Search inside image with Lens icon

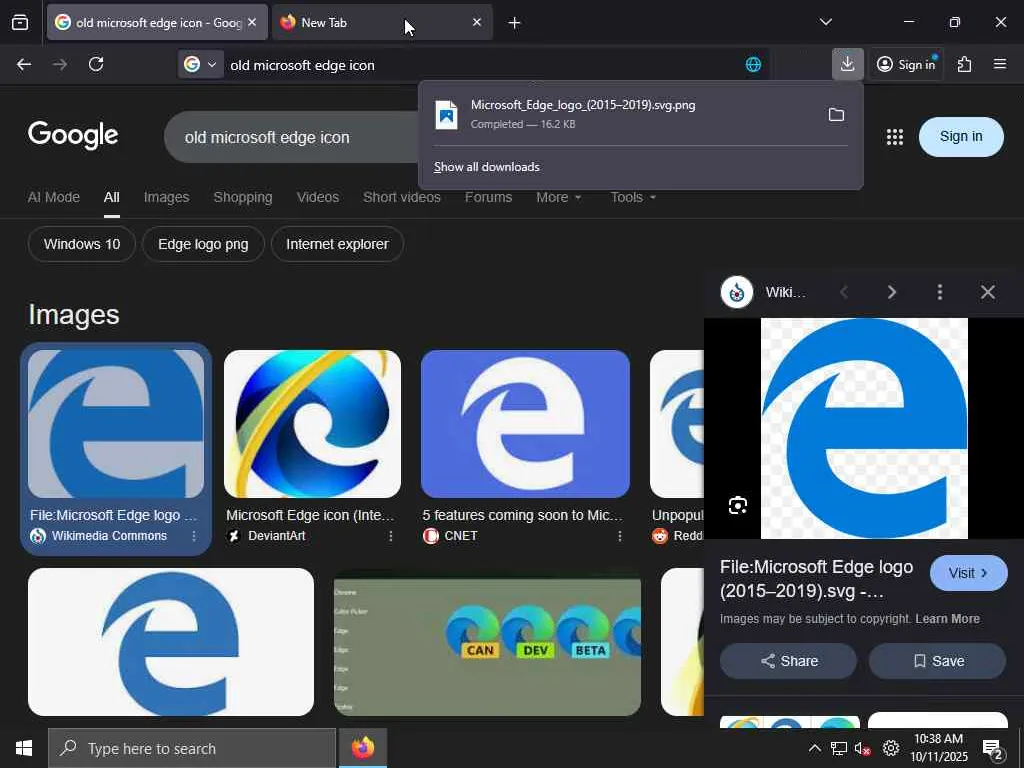(738, 505)
